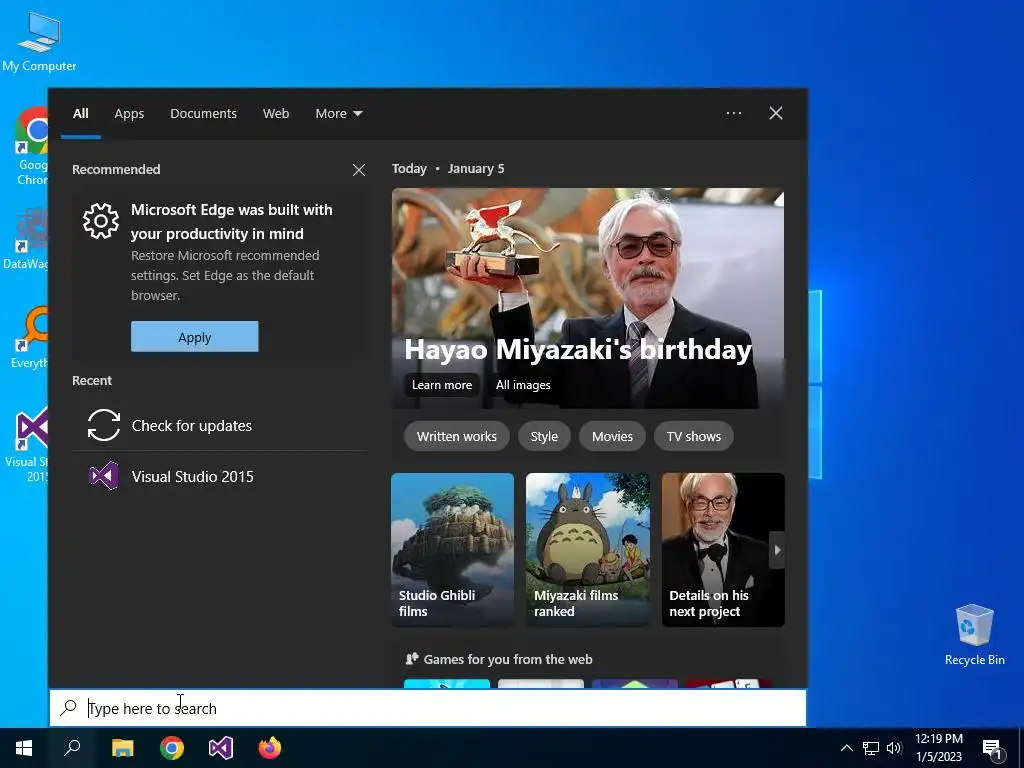Open the clock showing 12:19 PM

[x=939, y=748]
